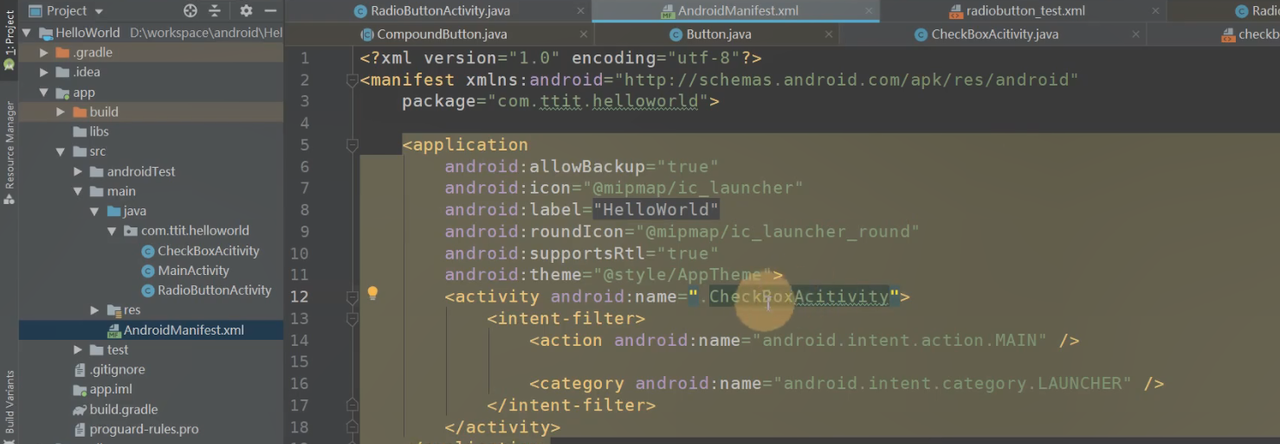Select the libs folder in tree
This screenshot has height=444, width=1280.
point(99,132)
